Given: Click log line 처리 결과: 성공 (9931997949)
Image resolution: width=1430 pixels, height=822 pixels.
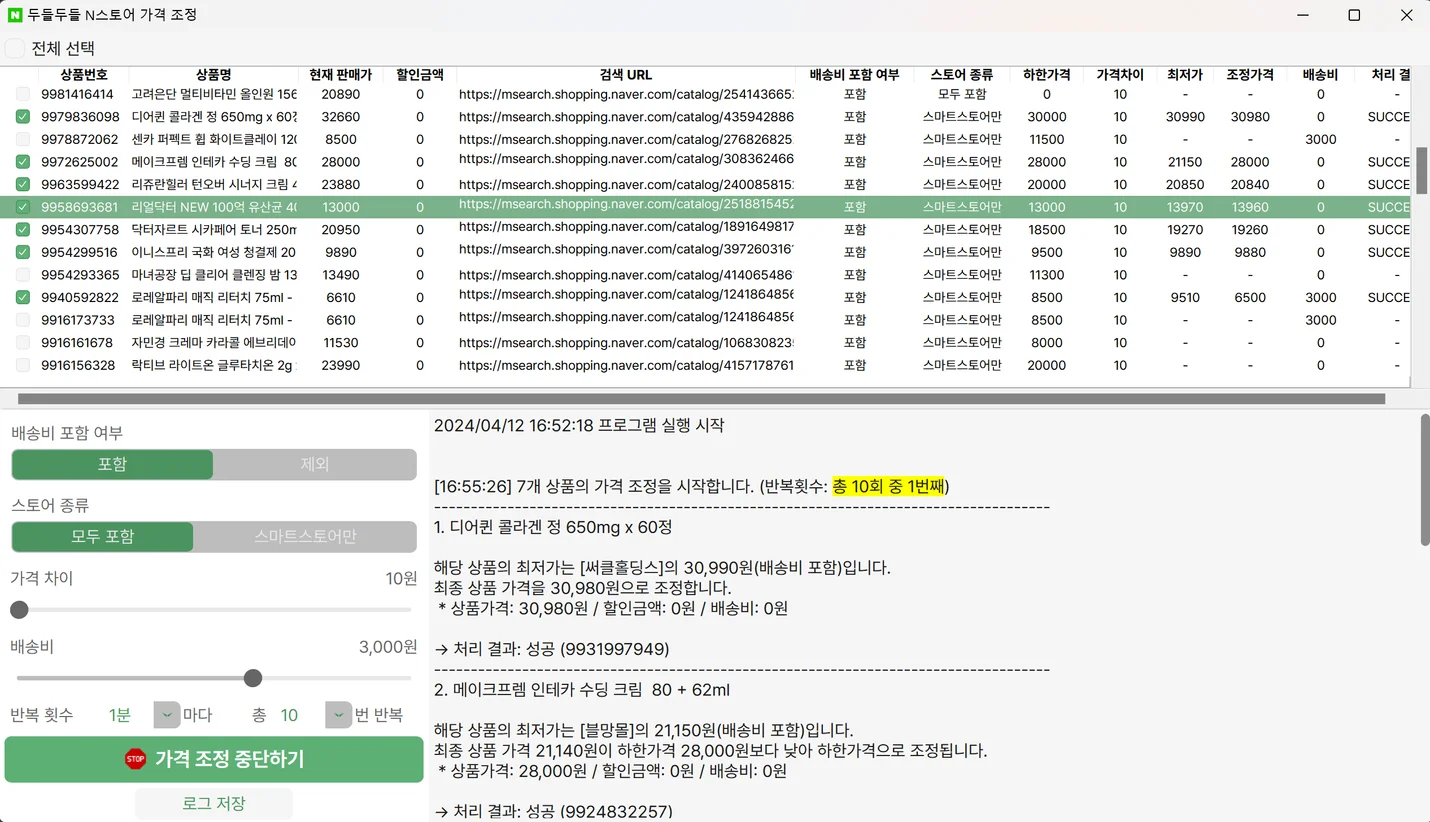Looking at the screenshot, I should click(x=552, y=649).
